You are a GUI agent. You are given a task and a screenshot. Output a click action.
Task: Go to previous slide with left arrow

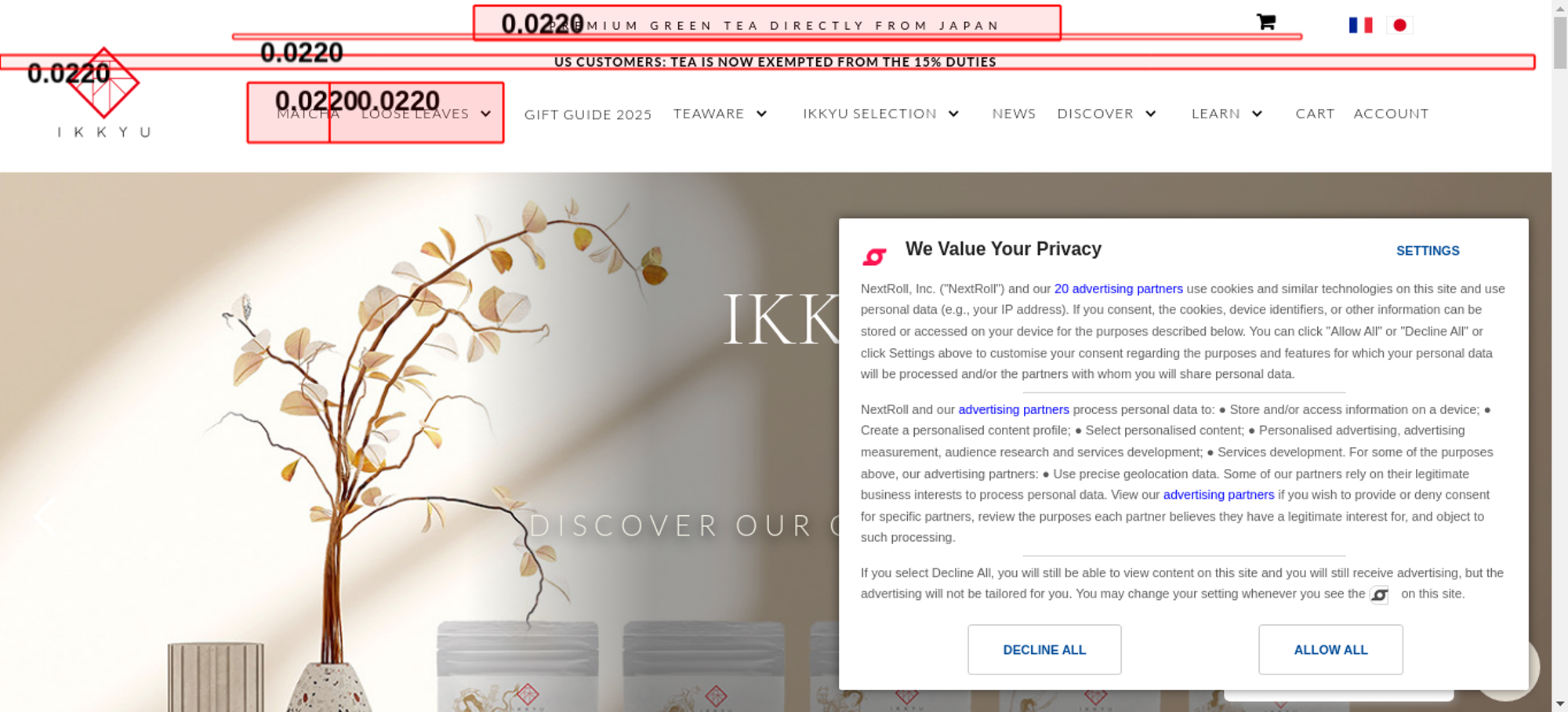pyautogui.click(x=45, y=516)
